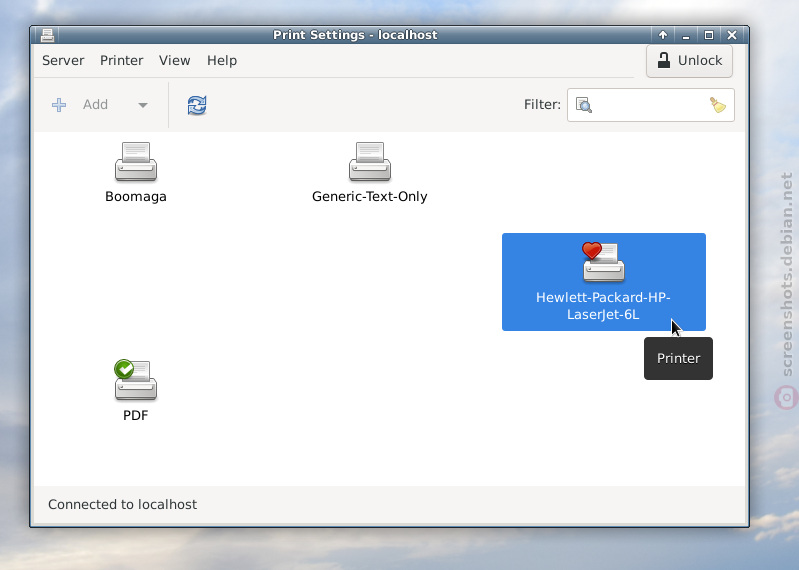Open the Help menu
The image size is (799, 570).
click(x=222, y=61)
